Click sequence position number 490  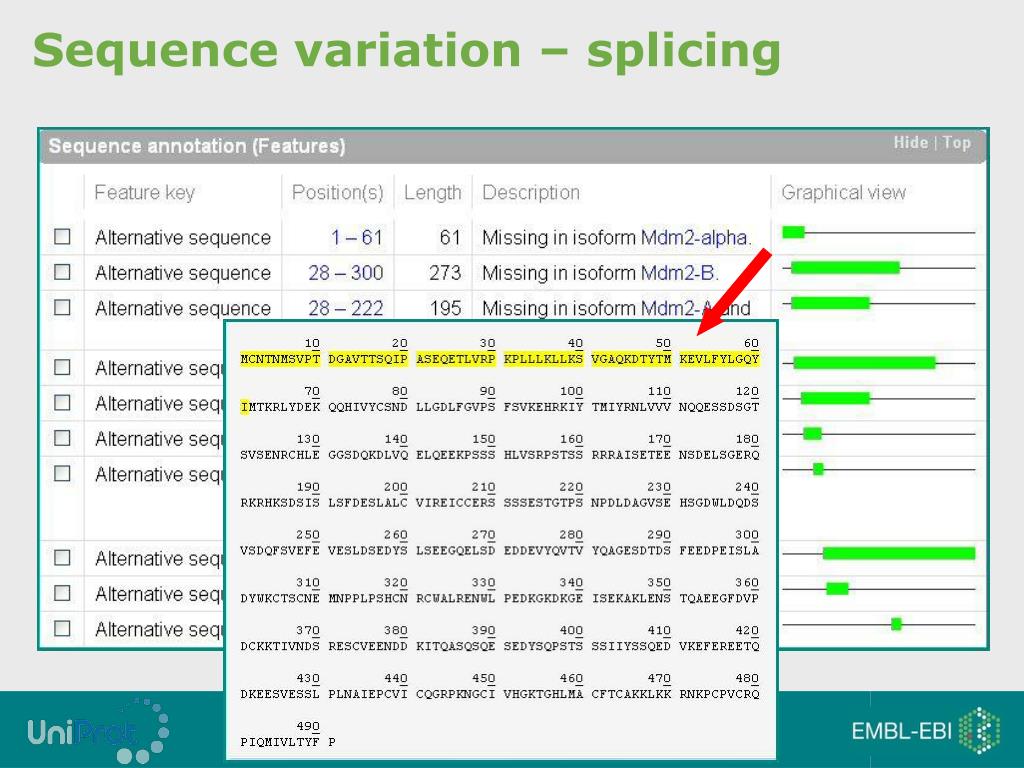pos(308,726)
